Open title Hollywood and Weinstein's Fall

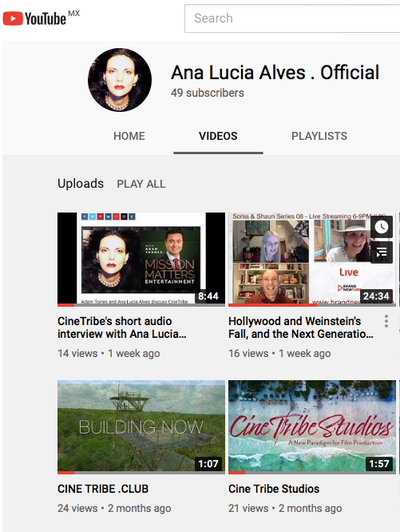[x=301, y=327]
